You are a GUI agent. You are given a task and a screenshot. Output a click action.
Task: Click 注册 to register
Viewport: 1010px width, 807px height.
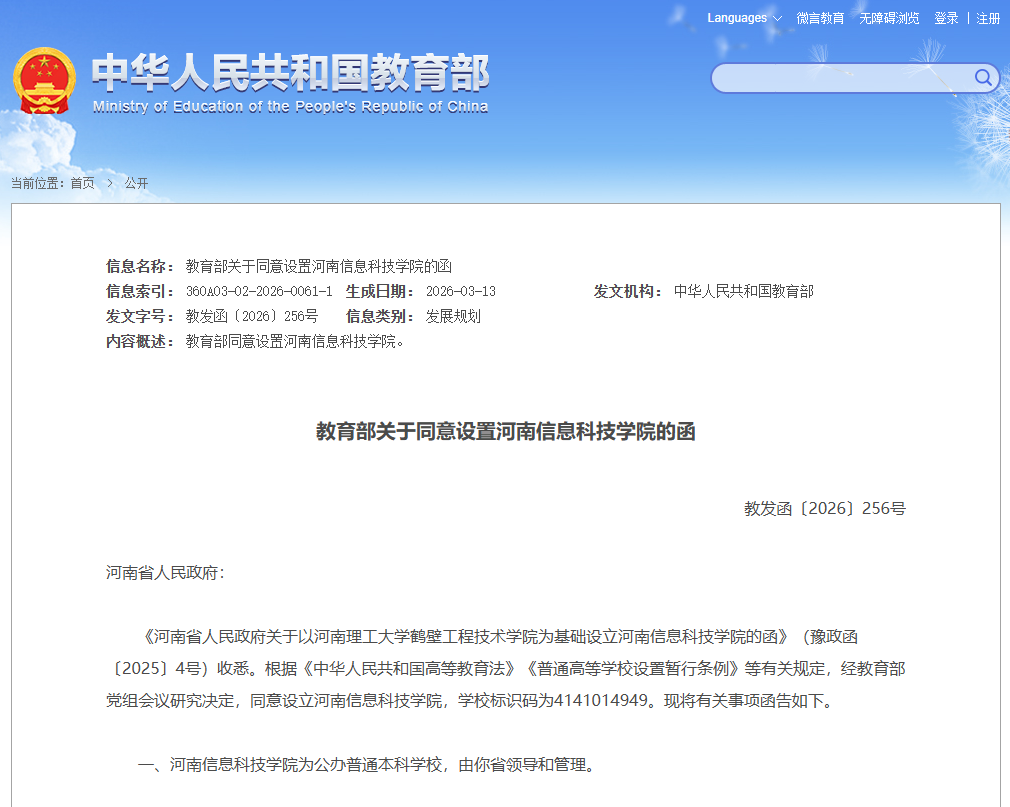point(988,18)
